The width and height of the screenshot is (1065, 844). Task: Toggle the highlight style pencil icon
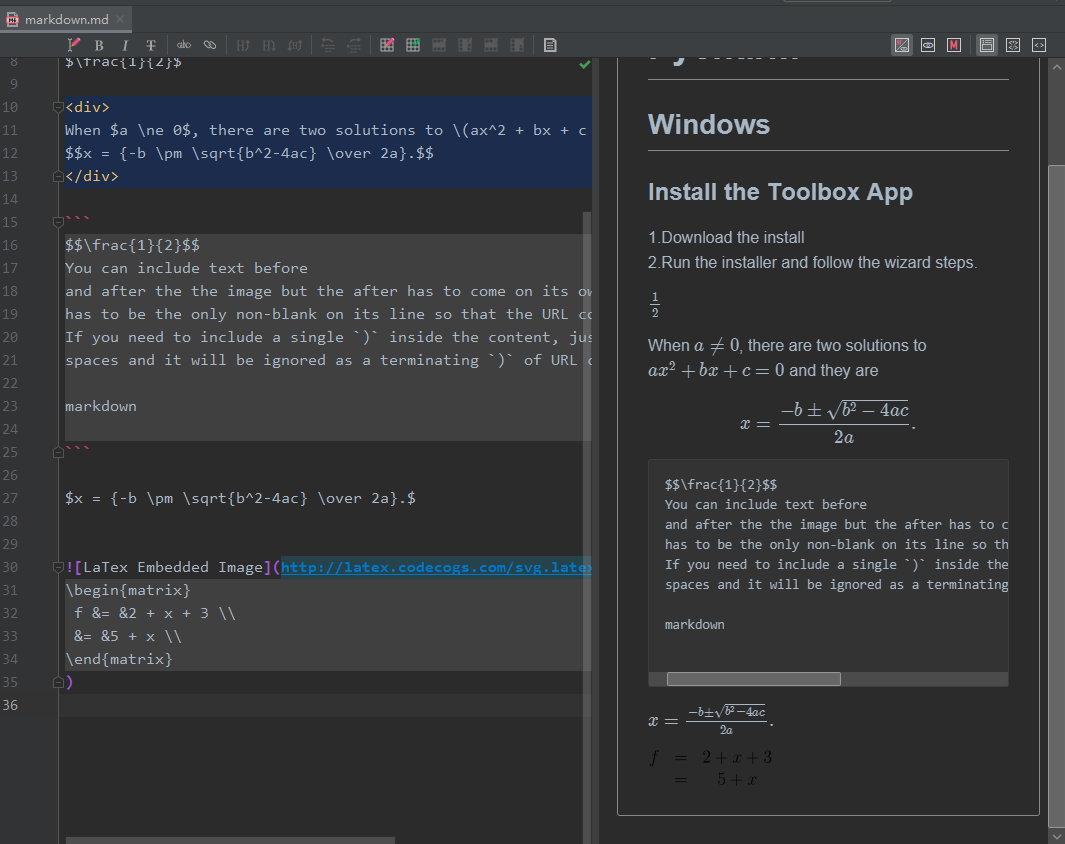73,45
